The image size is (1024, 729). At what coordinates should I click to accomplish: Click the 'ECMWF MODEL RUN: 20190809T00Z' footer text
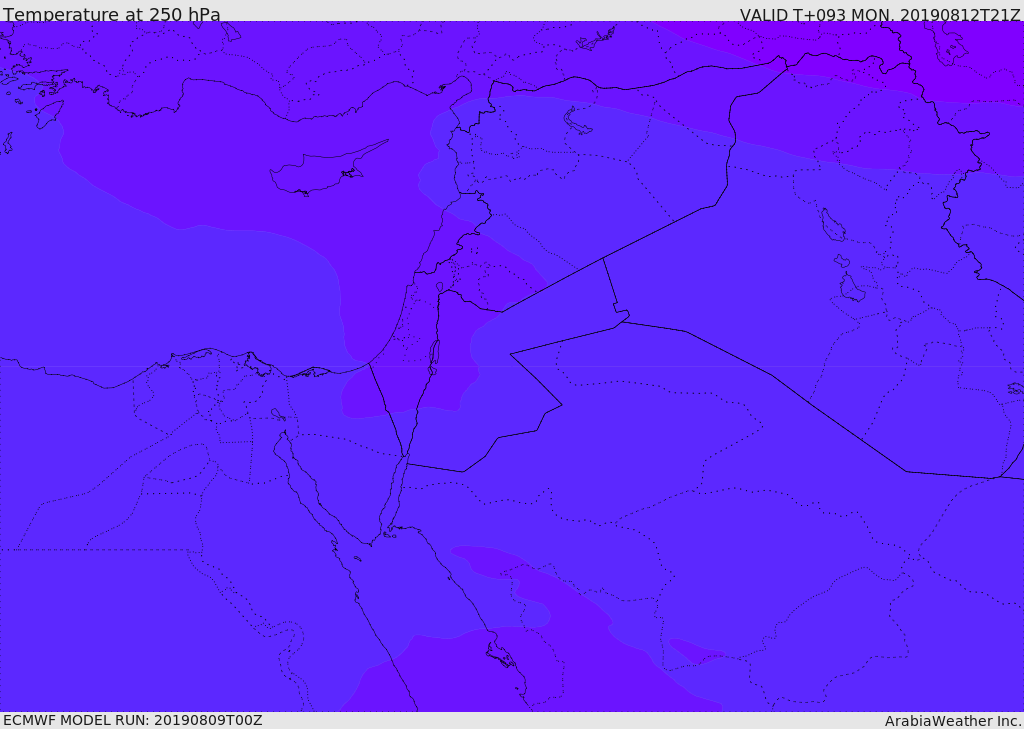tap(133, 720)
